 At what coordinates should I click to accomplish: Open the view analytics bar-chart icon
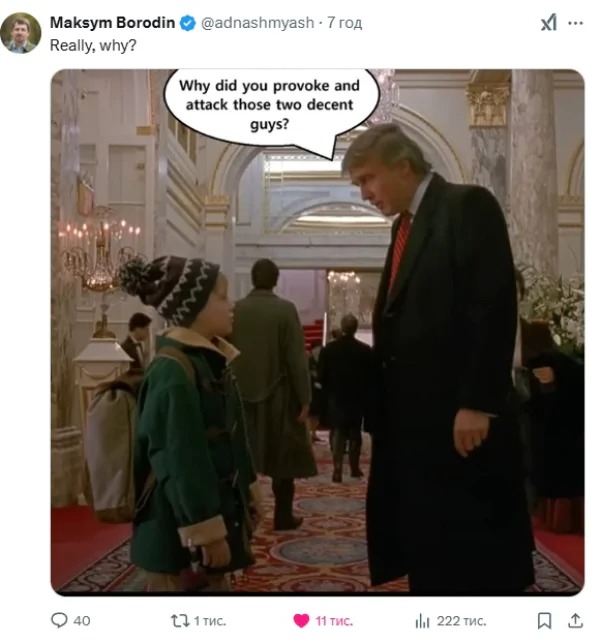coord(422,621)
